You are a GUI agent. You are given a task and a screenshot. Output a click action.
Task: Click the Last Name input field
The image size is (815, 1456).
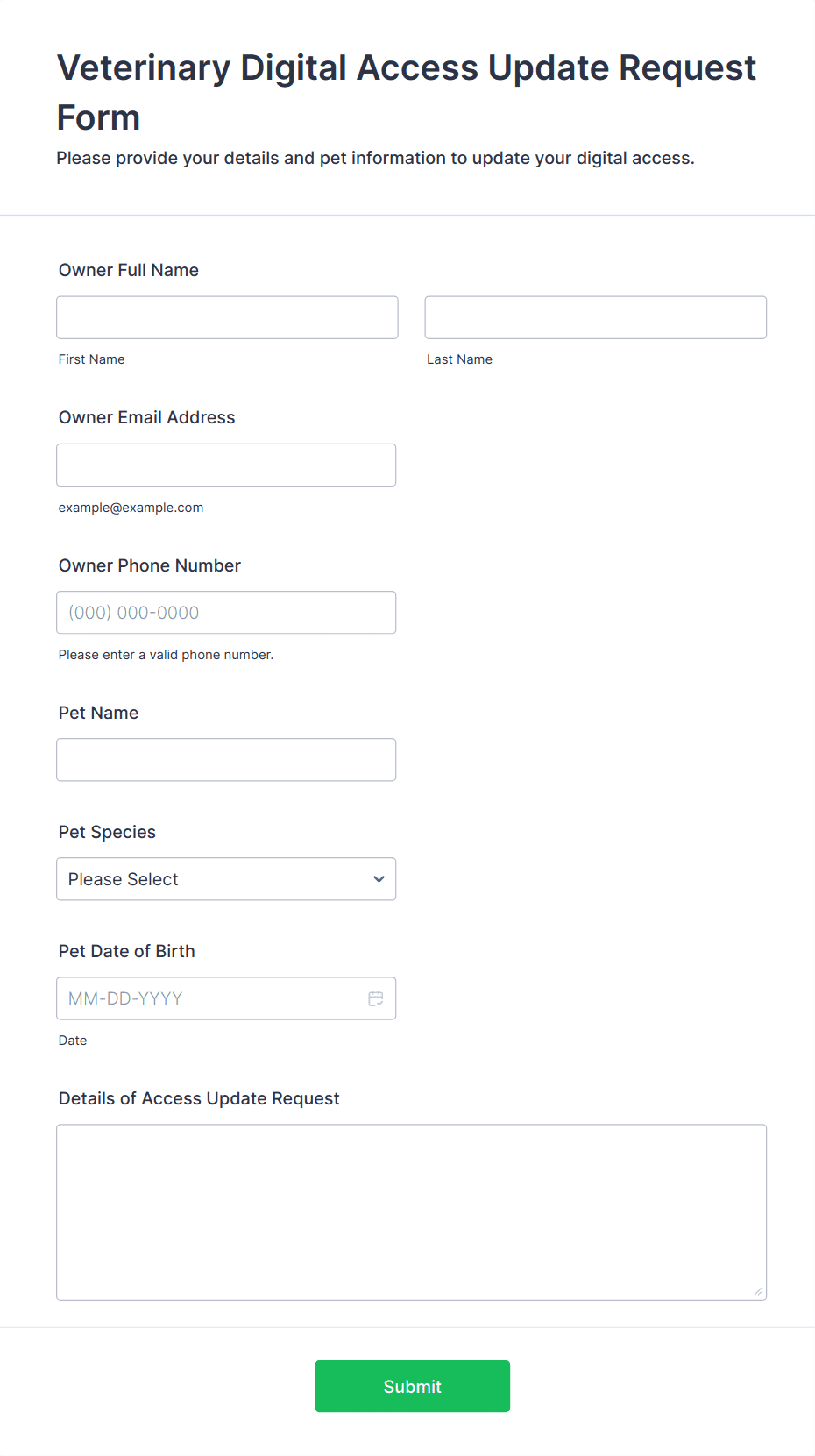pyautogui.click(x=595, y=317)
